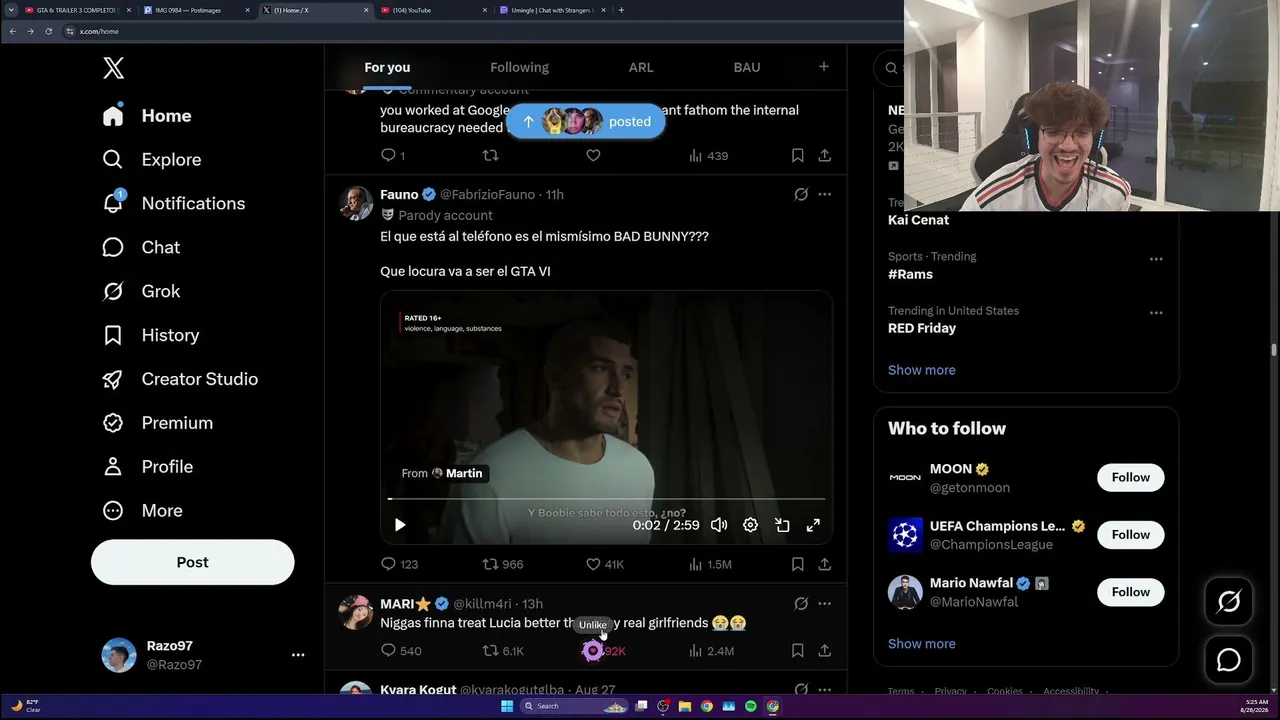Open Chat in the left sidebar

coord(141,247)
